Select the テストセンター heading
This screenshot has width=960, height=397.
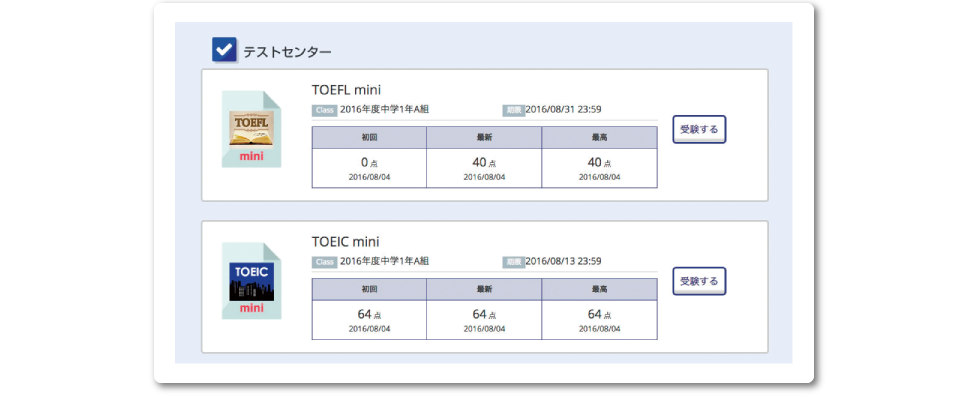click(x=287, y=52)
